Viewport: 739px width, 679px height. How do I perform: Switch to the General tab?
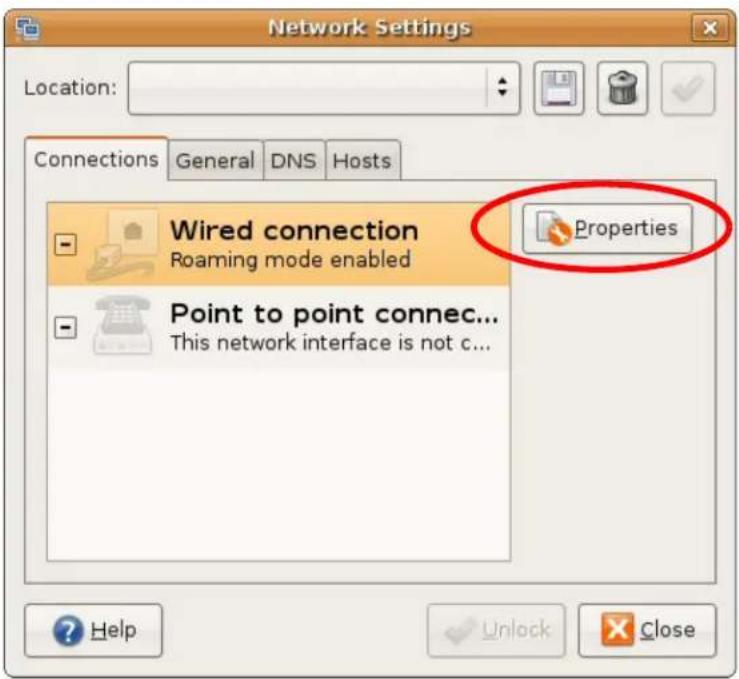point(215,161)
